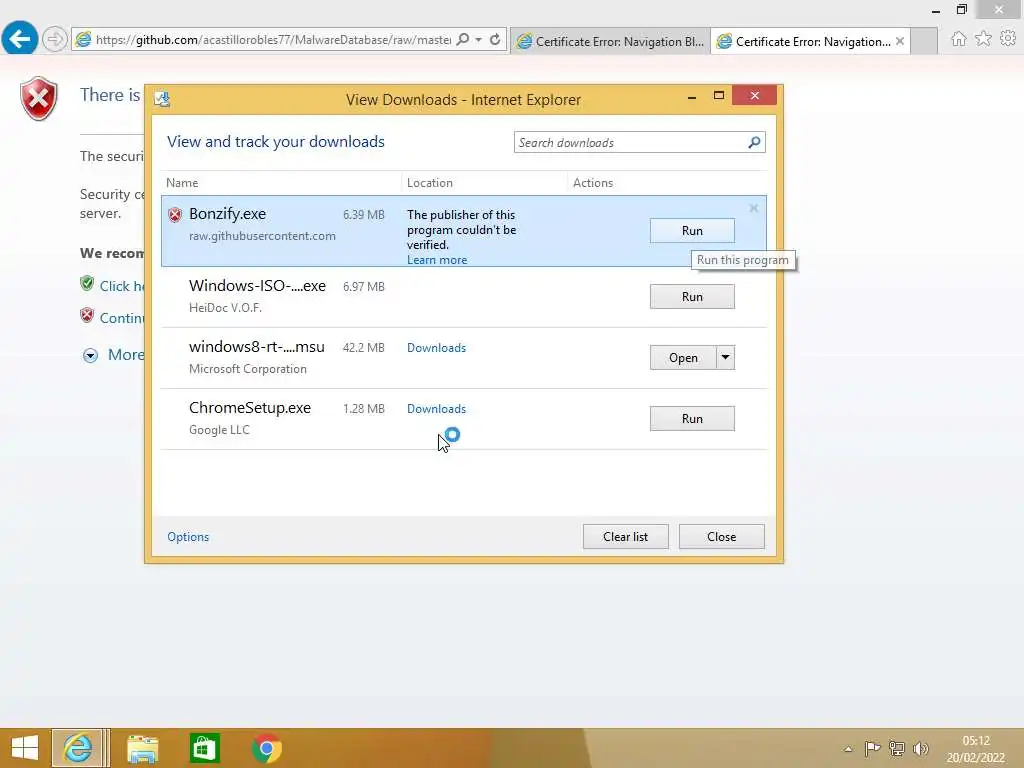Run Bonzify.exe
Viewport: 1024px width, 768px height.
(692, 231)
